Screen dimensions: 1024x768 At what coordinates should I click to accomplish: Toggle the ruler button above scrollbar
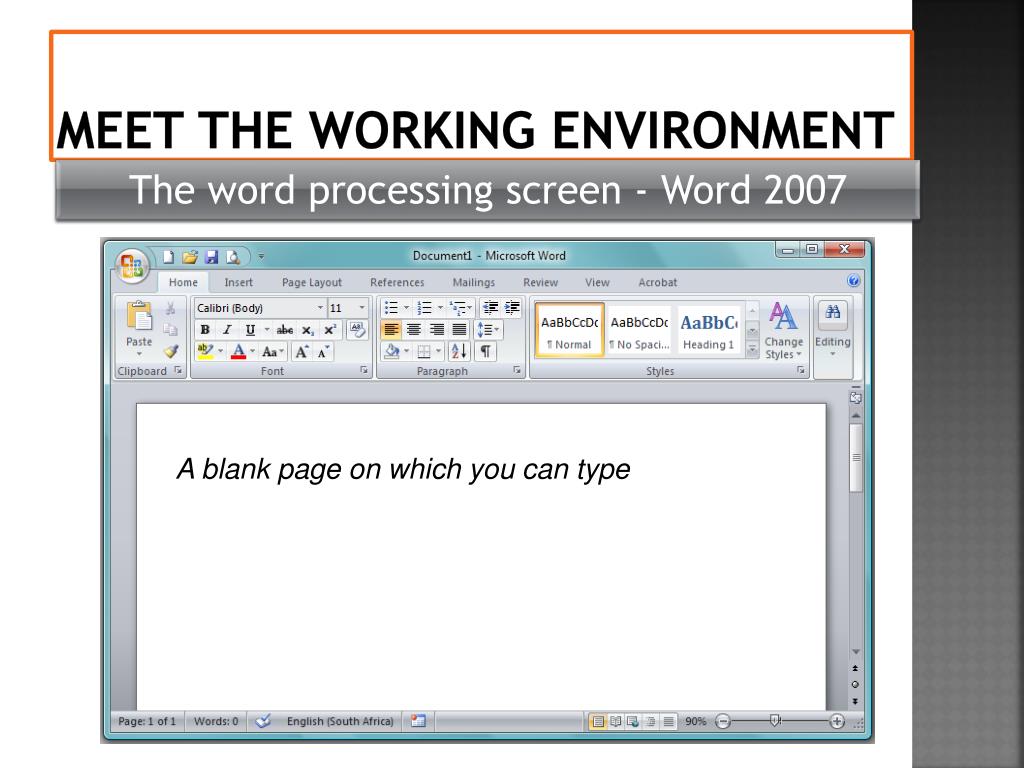(856, 396)
